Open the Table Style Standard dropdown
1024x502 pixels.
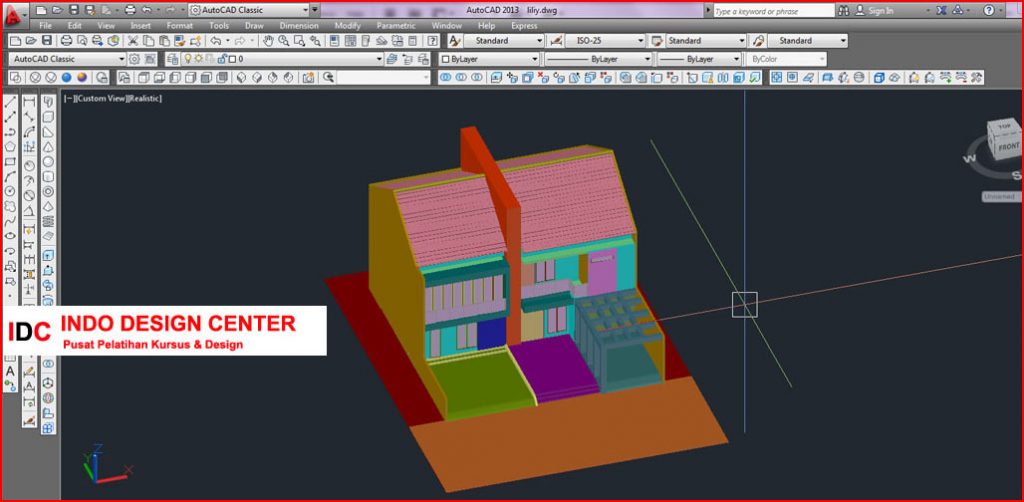tap(706, 41)
